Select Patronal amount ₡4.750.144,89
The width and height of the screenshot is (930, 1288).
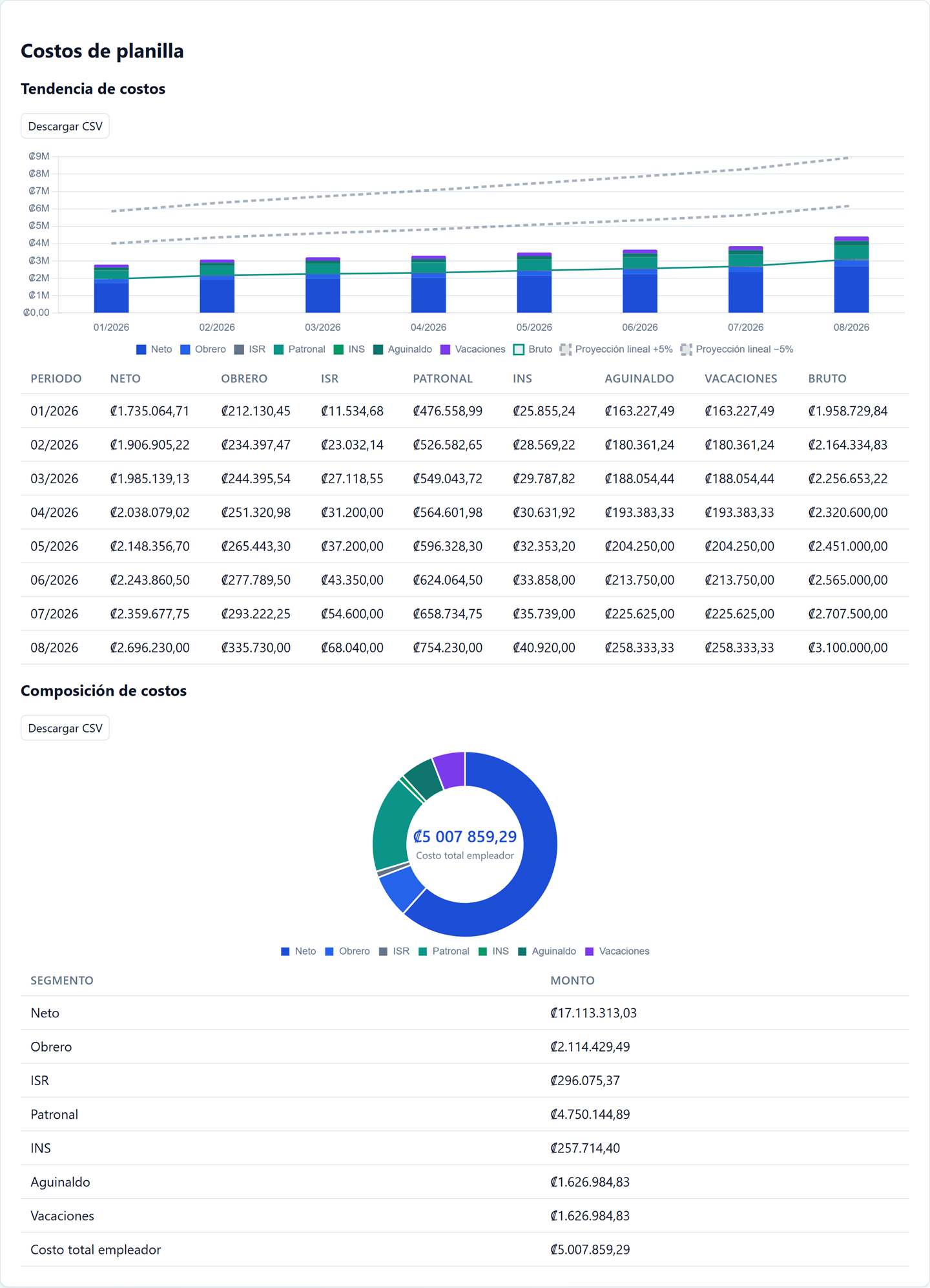[590, 1114]
